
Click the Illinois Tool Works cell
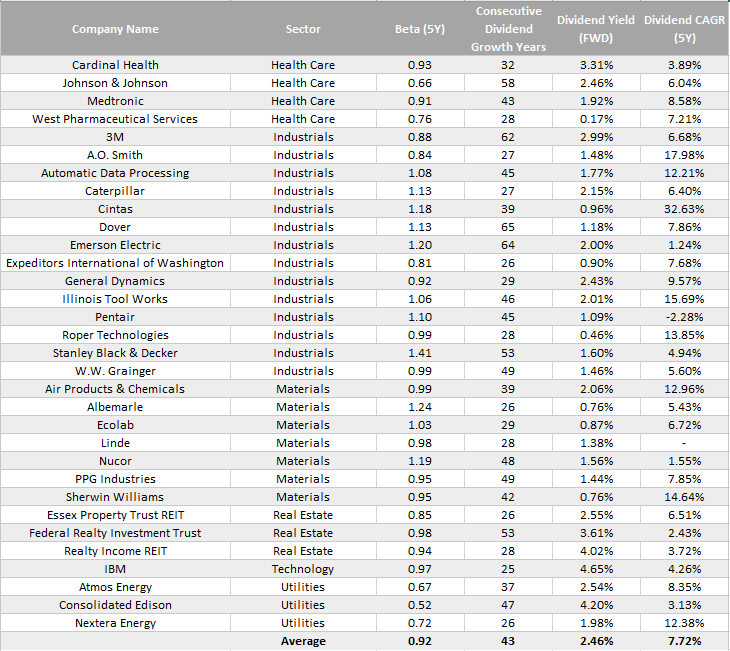(x=115, y=299)
